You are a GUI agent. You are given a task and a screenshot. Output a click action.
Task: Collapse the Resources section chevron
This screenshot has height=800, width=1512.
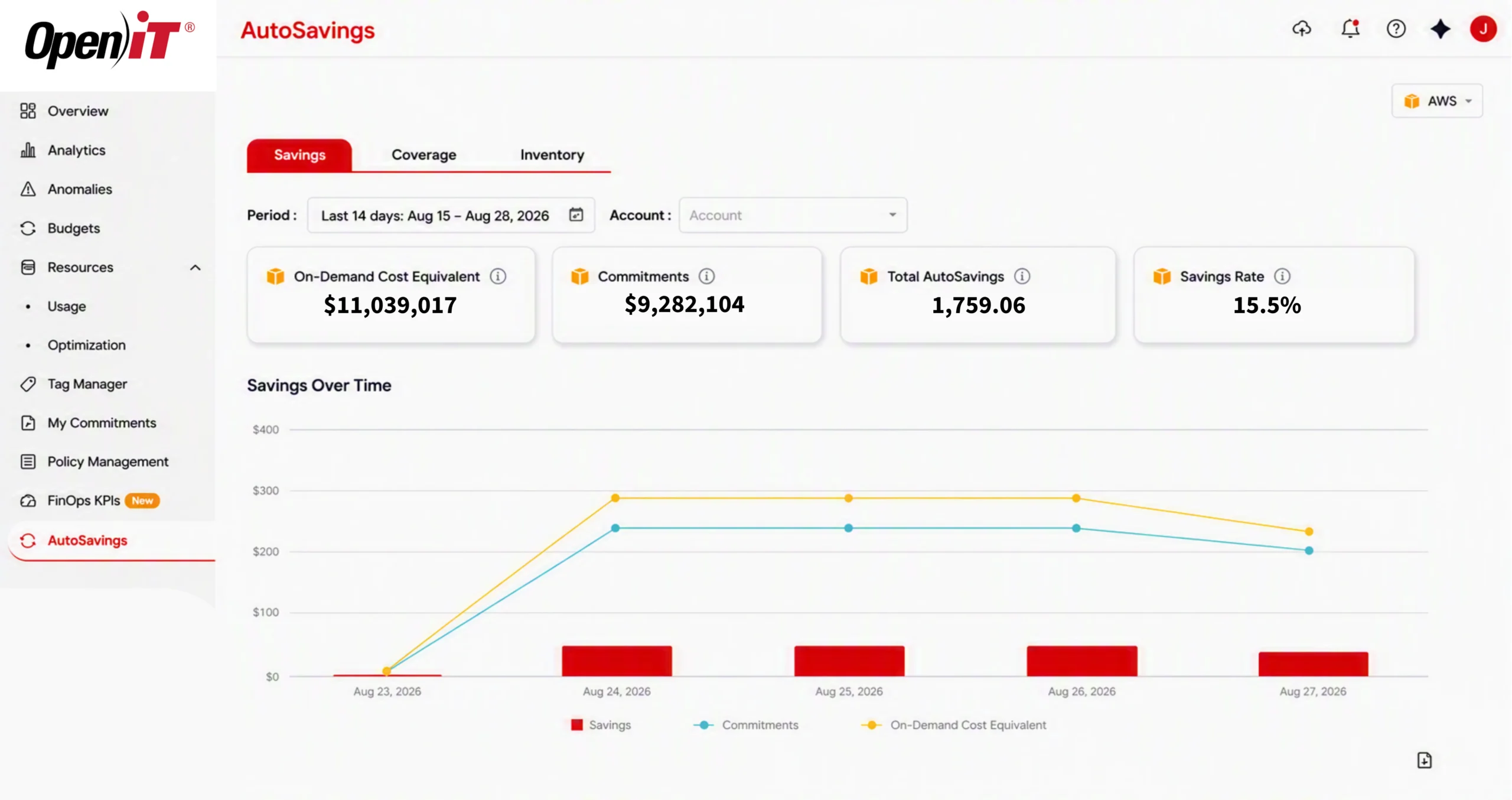(195, 268)
